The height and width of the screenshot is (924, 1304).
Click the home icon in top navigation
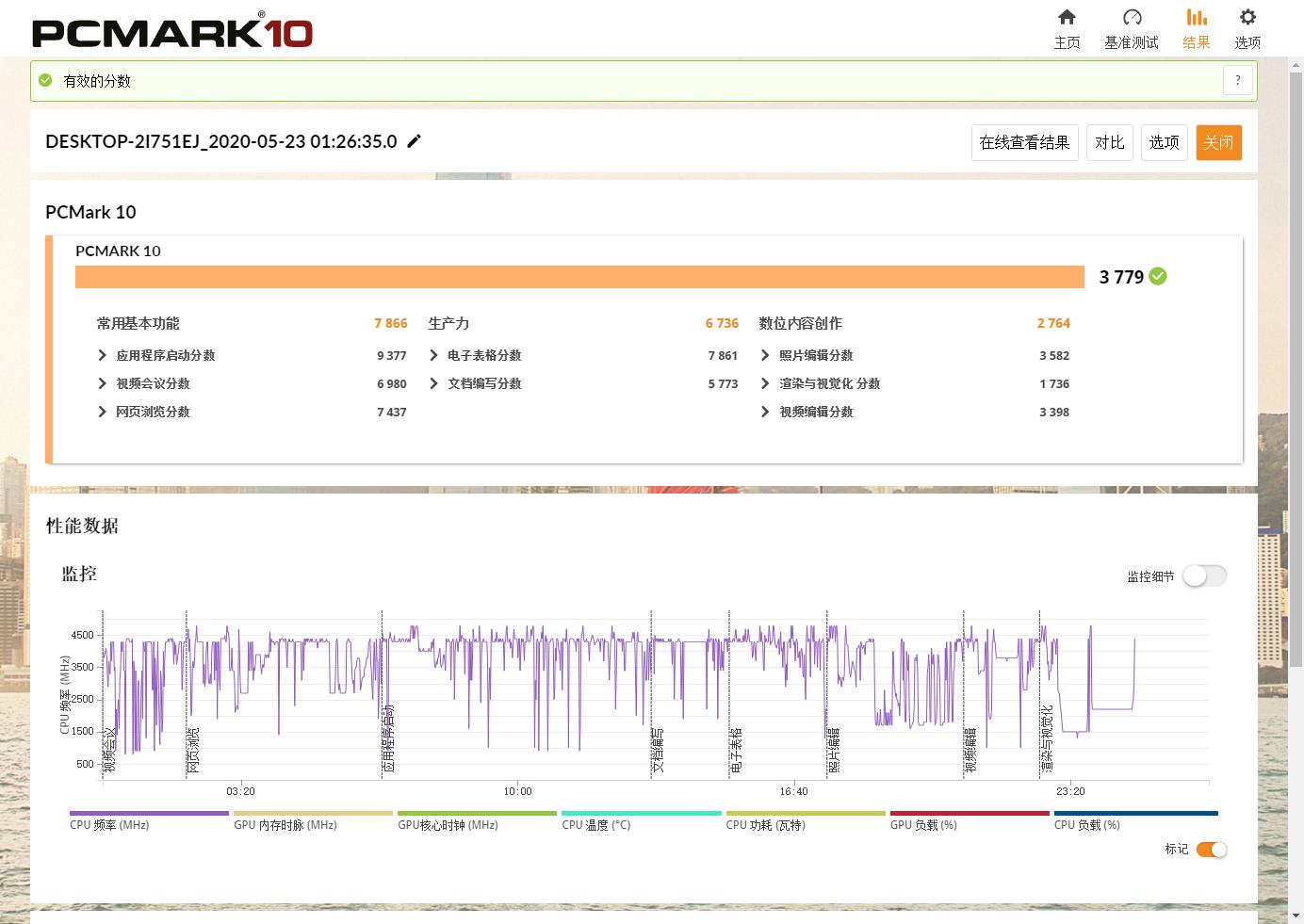coord(1067,17)
